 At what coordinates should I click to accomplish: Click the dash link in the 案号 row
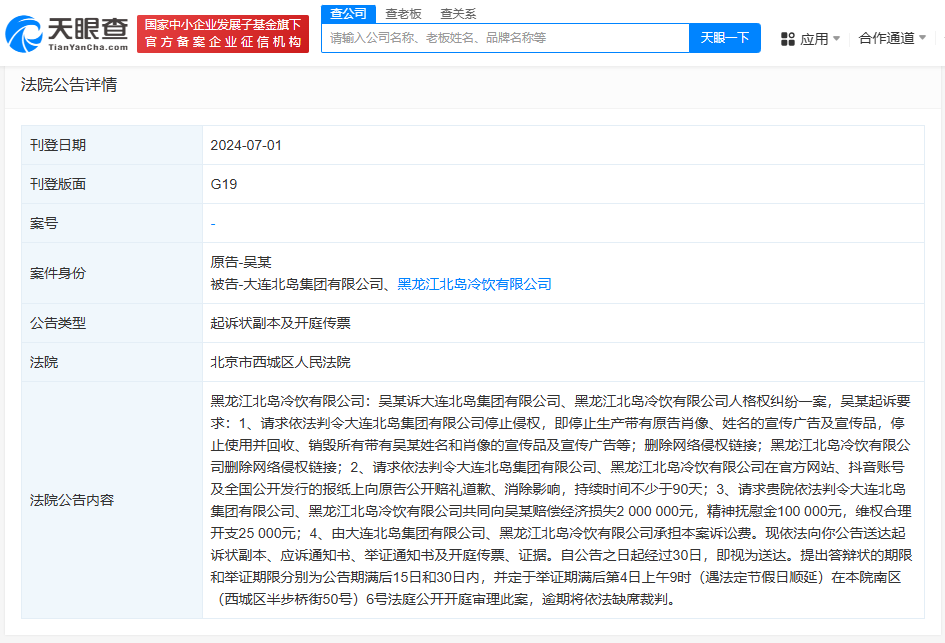pyautogui.click(x=213, y=223)
